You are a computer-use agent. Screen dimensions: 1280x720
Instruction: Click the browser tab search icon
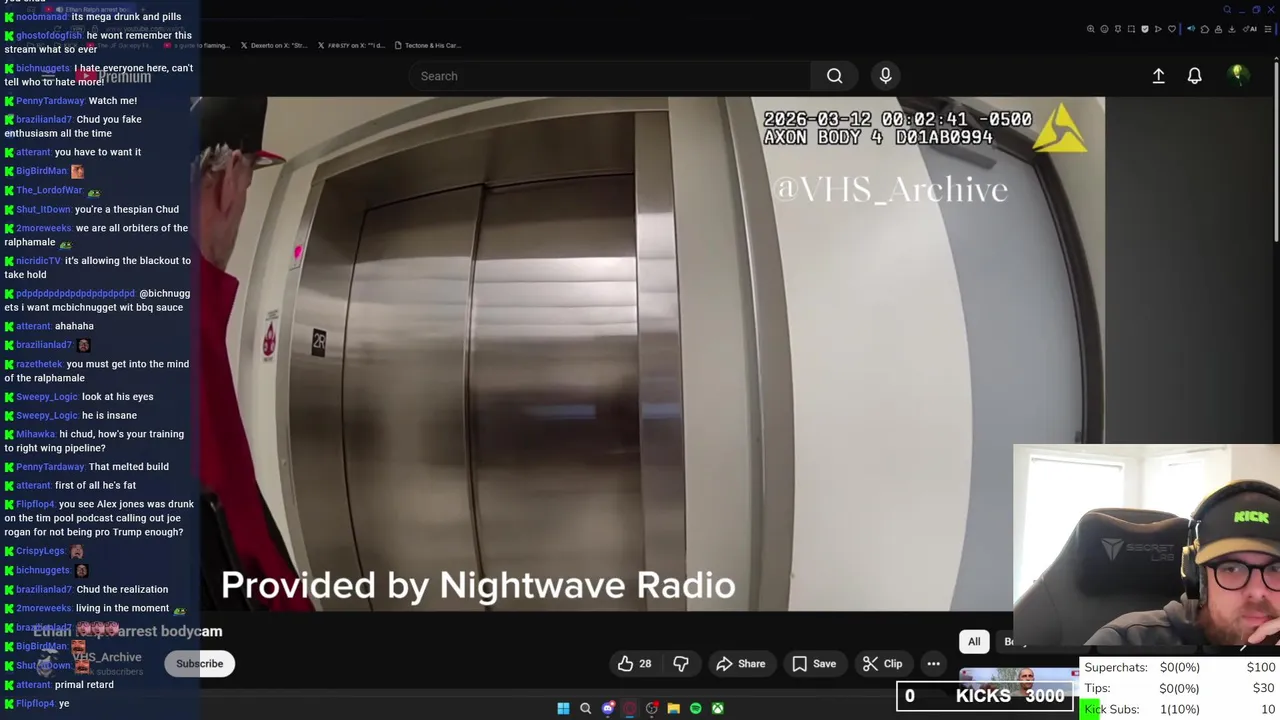[1227, 10]
